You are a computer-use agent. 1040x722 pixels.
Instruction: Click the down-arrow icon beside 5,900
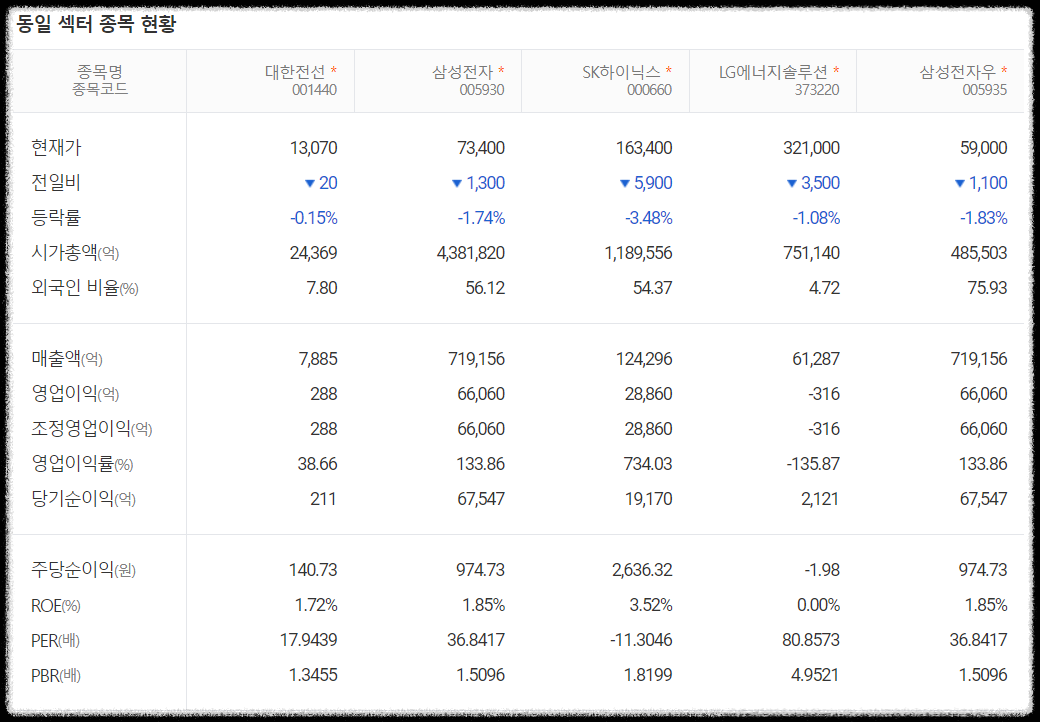pos(624,184)
